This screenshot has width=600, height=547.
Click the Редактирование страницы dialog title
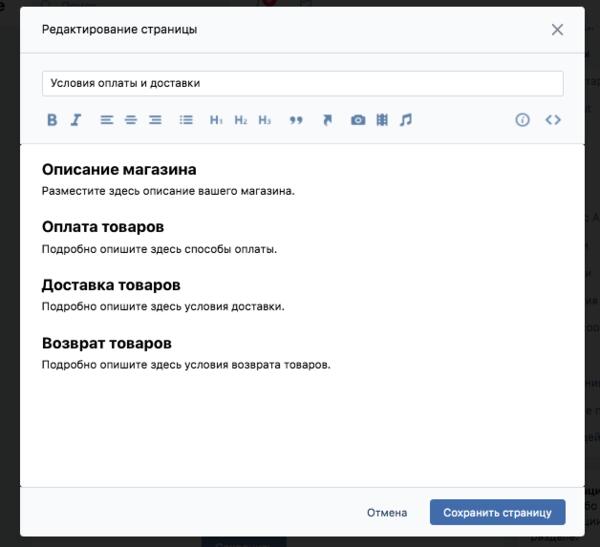tap(119, 29)
